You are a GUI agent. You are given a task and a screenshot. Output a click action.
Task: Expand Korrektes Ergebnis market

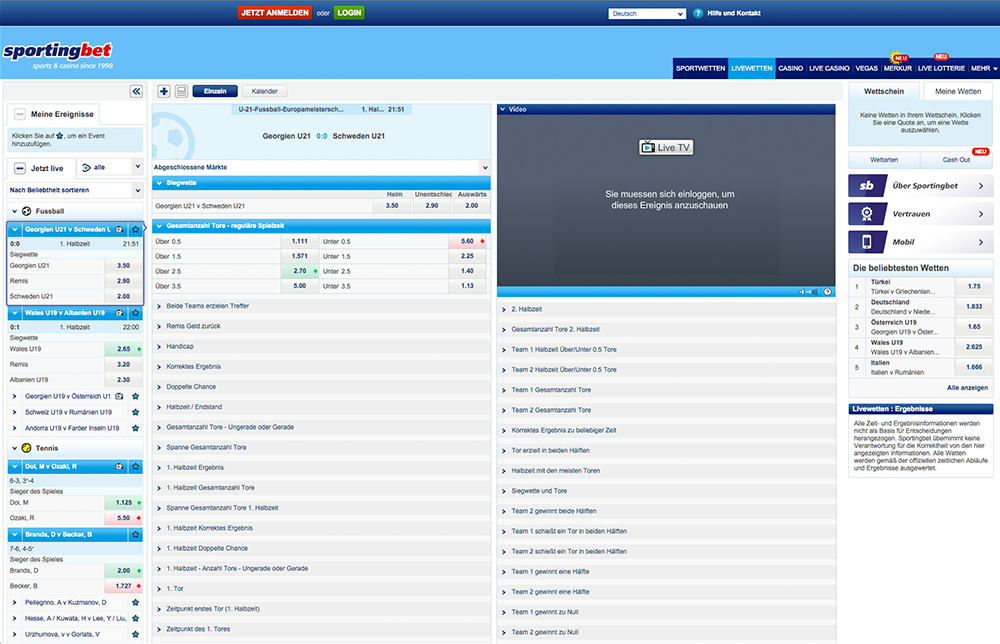click(321, 367)
